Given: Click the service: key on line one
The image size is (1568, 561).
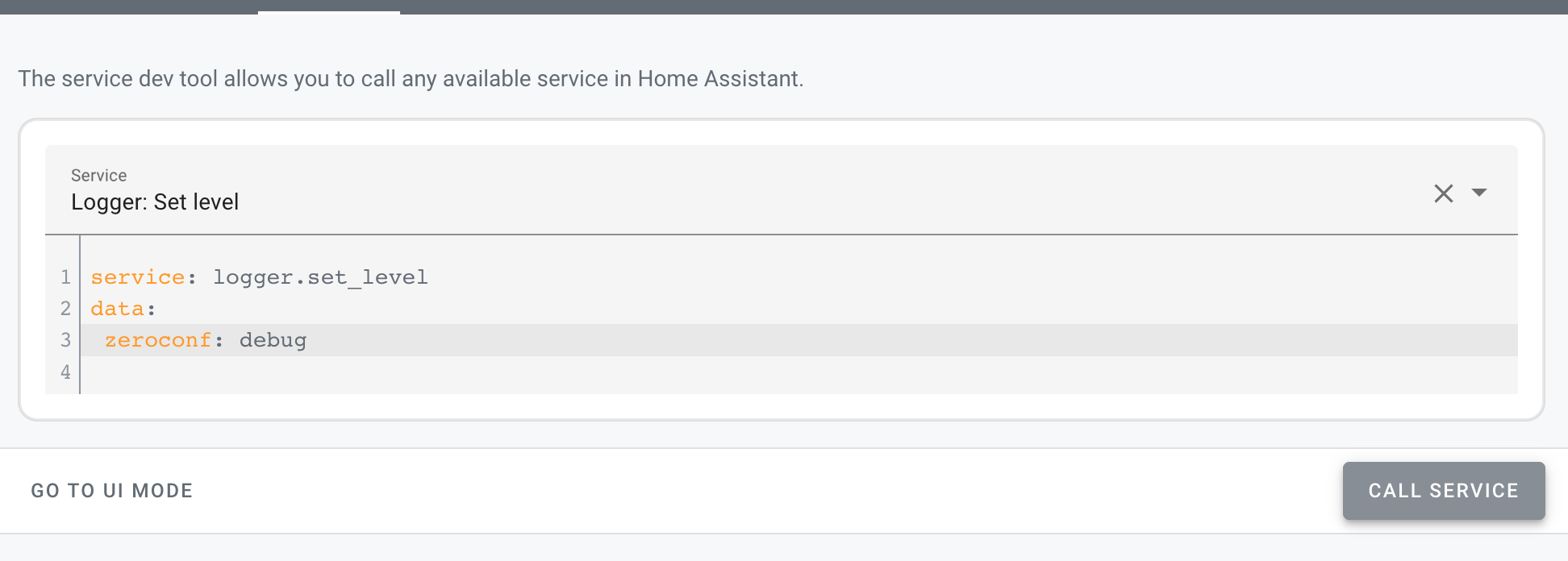Looking at the screenshot, I should click(x=137, y=276).
